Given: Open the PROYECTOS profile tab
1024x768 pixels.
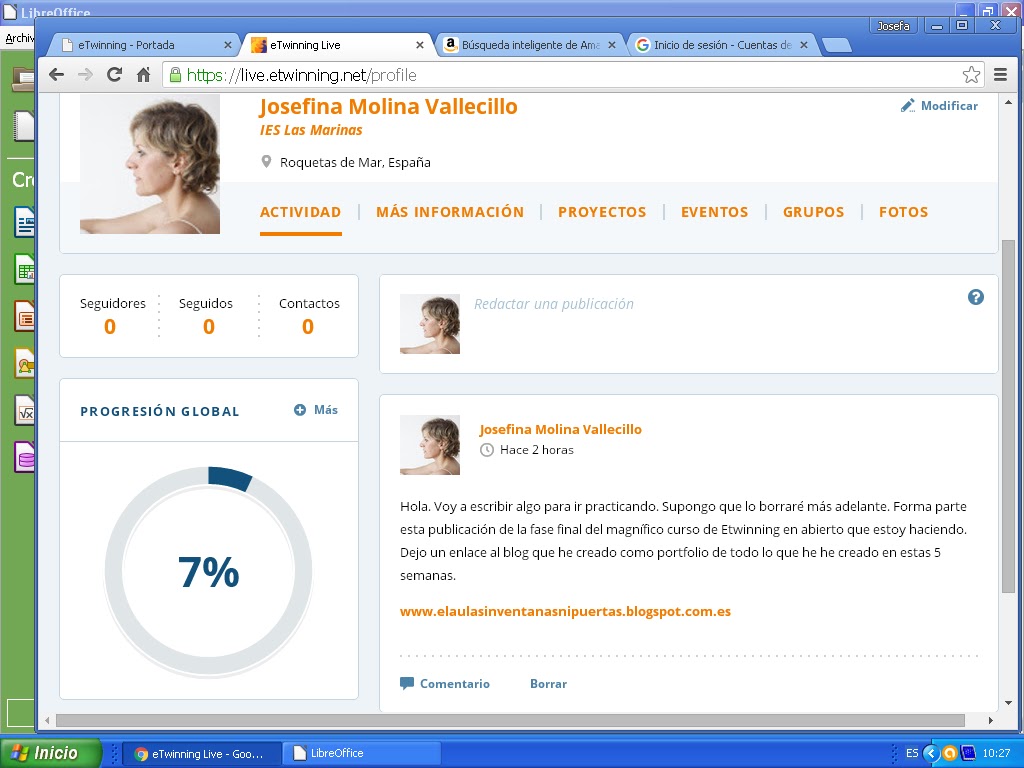Looking at the screenshot, I should (602, 212).
